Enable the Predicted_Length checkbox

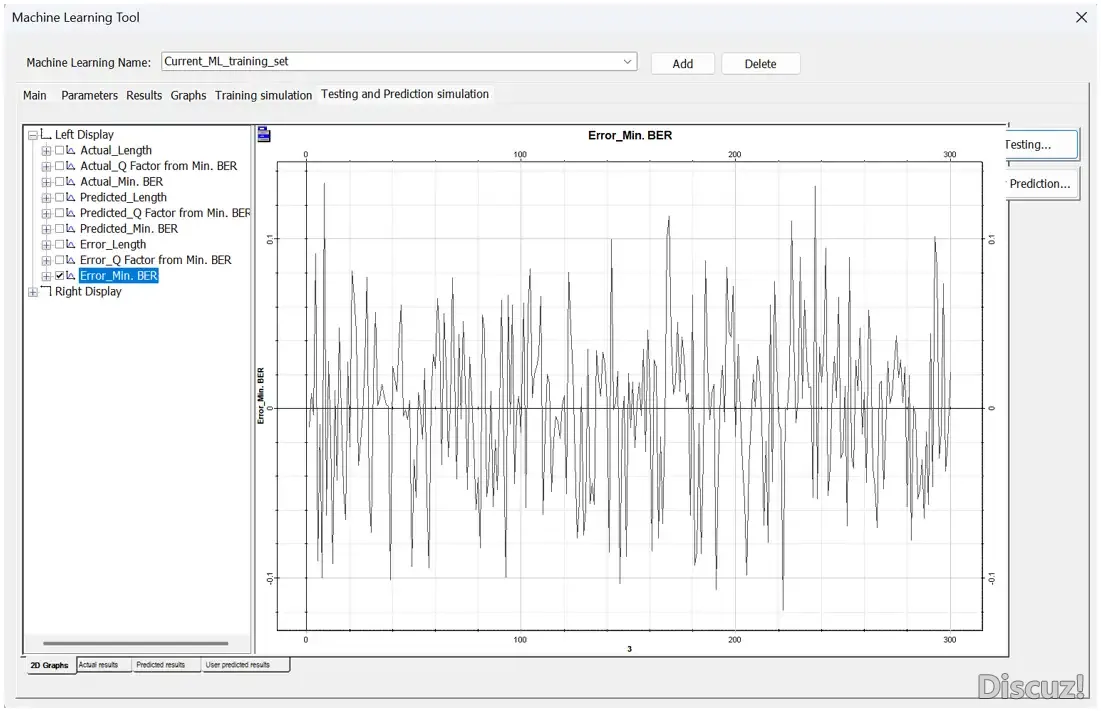(60, 197)
